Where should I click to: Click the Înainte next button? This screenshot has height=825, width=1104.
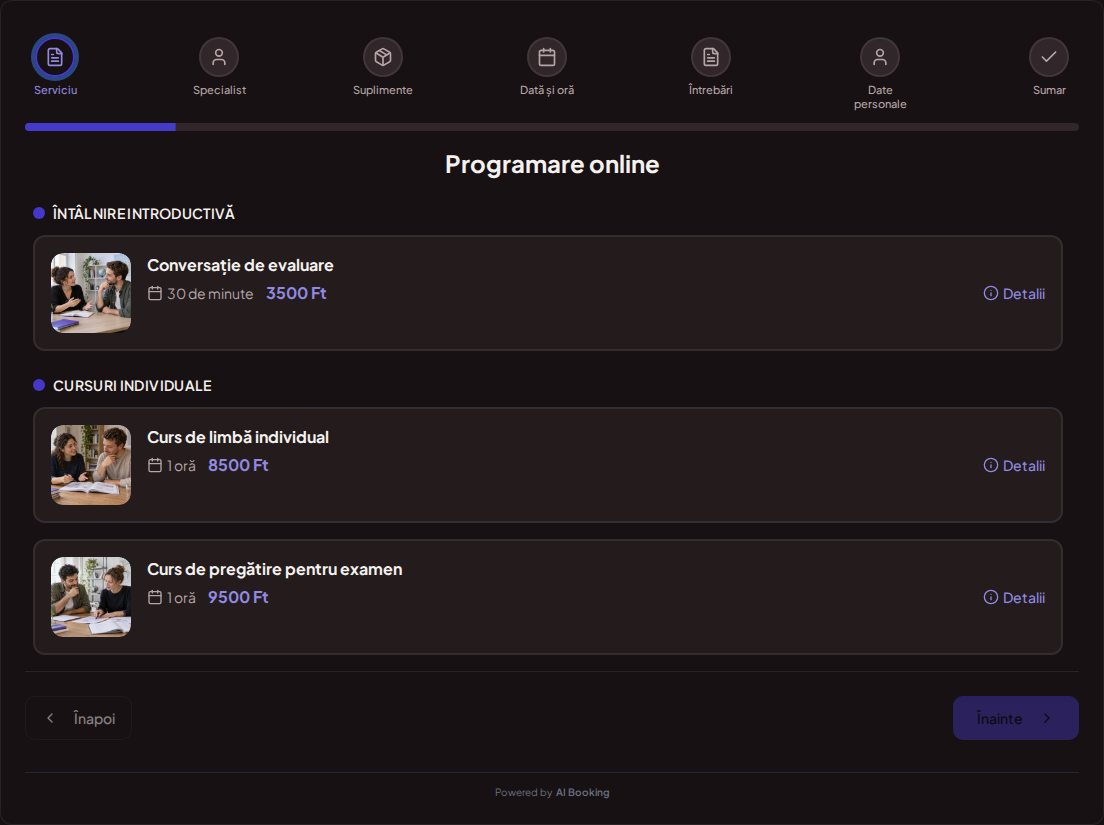coord(1015,718)
